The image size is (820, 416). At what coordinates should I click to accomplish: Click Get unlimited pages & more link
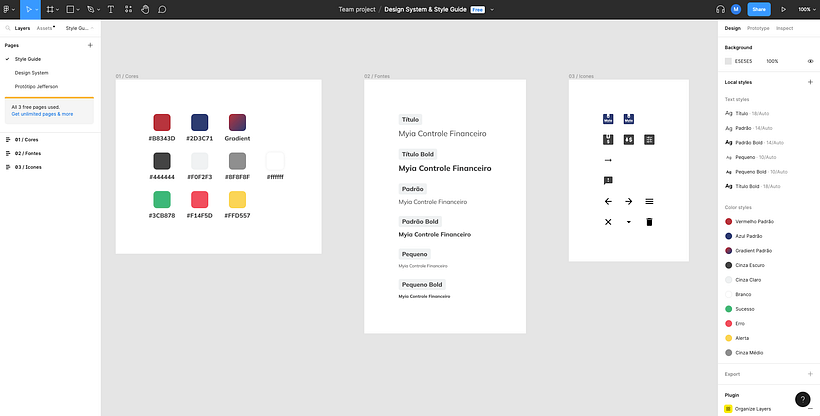[x=42, y=114]
